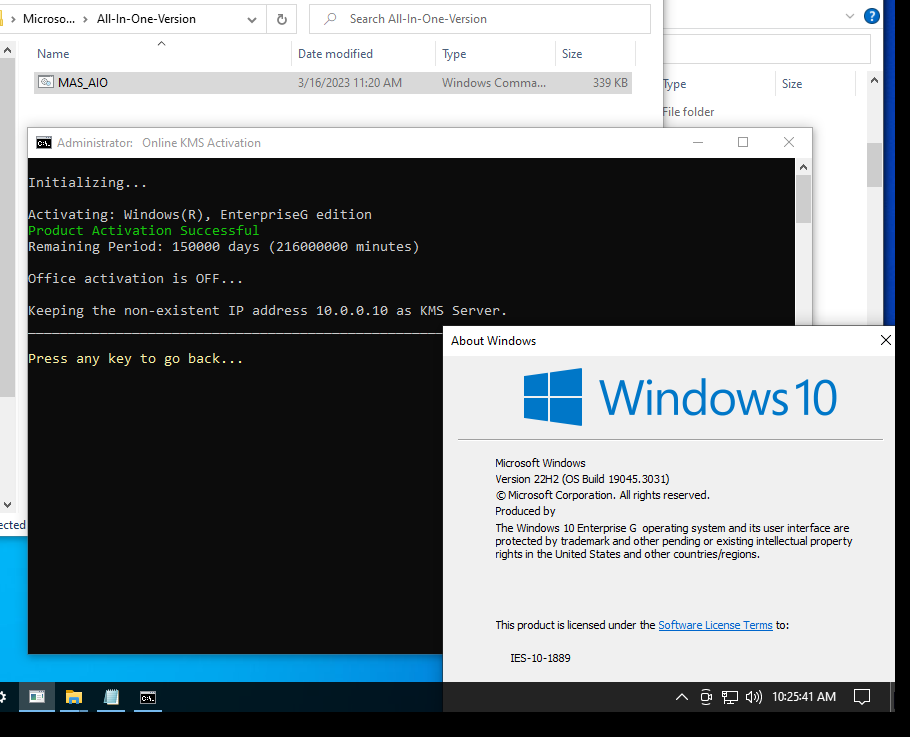The height and width of the screenshot is (737, 910).
Task: Close the Online KMS Activation window
Action: 789,142
